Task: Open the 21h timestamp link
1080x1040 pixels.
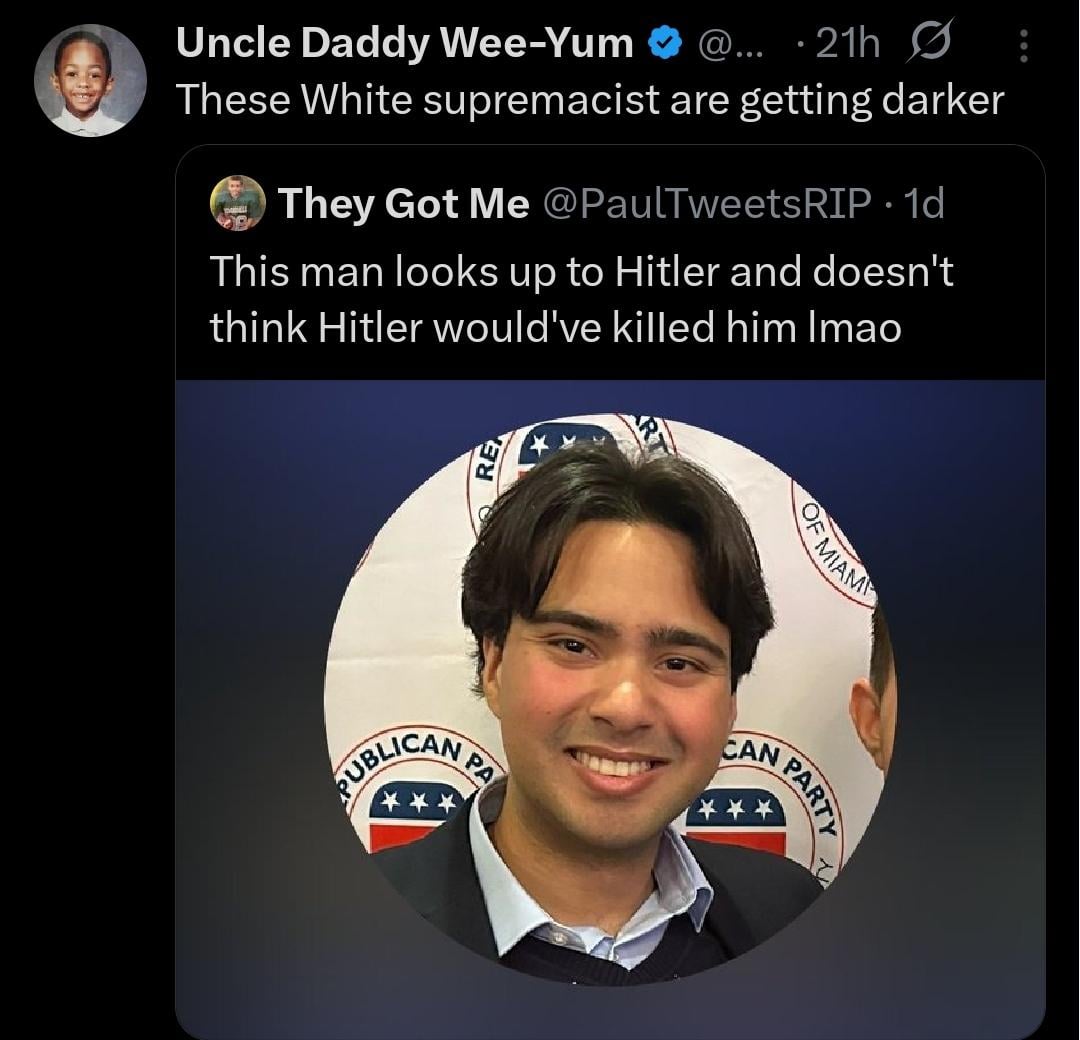Action: pos(848,43)
